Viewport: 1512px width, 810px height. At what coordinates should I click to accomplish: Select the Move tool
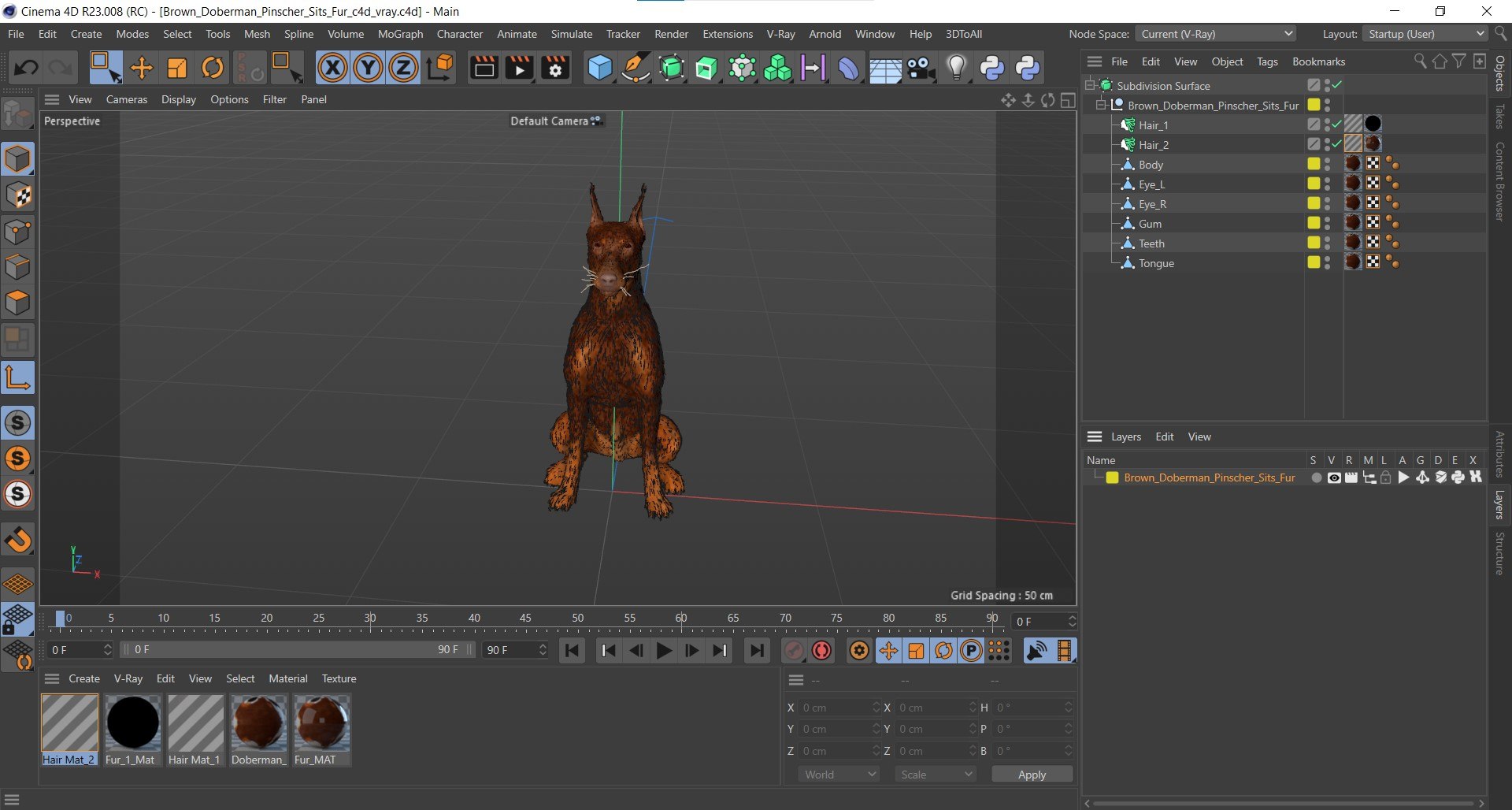142,68
